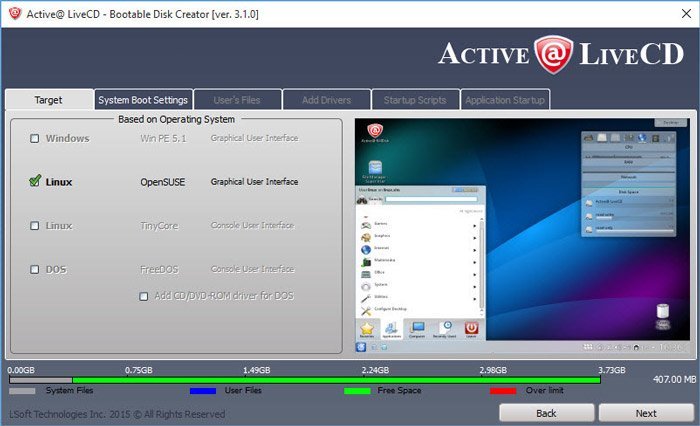Open the Add Drivers tab
The image size is (700, 426).
326,100
